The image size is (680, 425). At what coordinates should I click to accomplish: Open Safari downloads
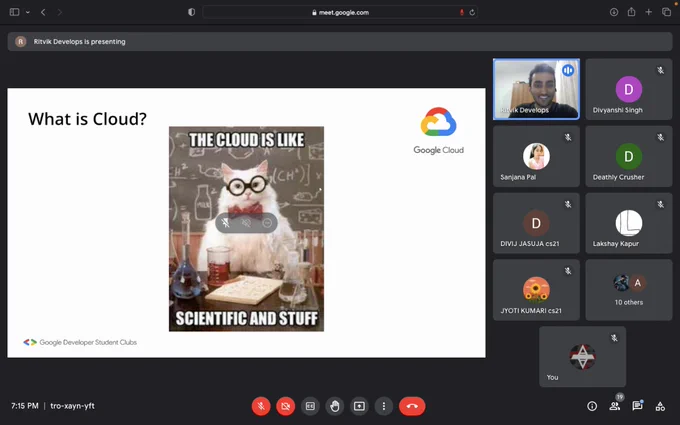(x=614, y=12)
